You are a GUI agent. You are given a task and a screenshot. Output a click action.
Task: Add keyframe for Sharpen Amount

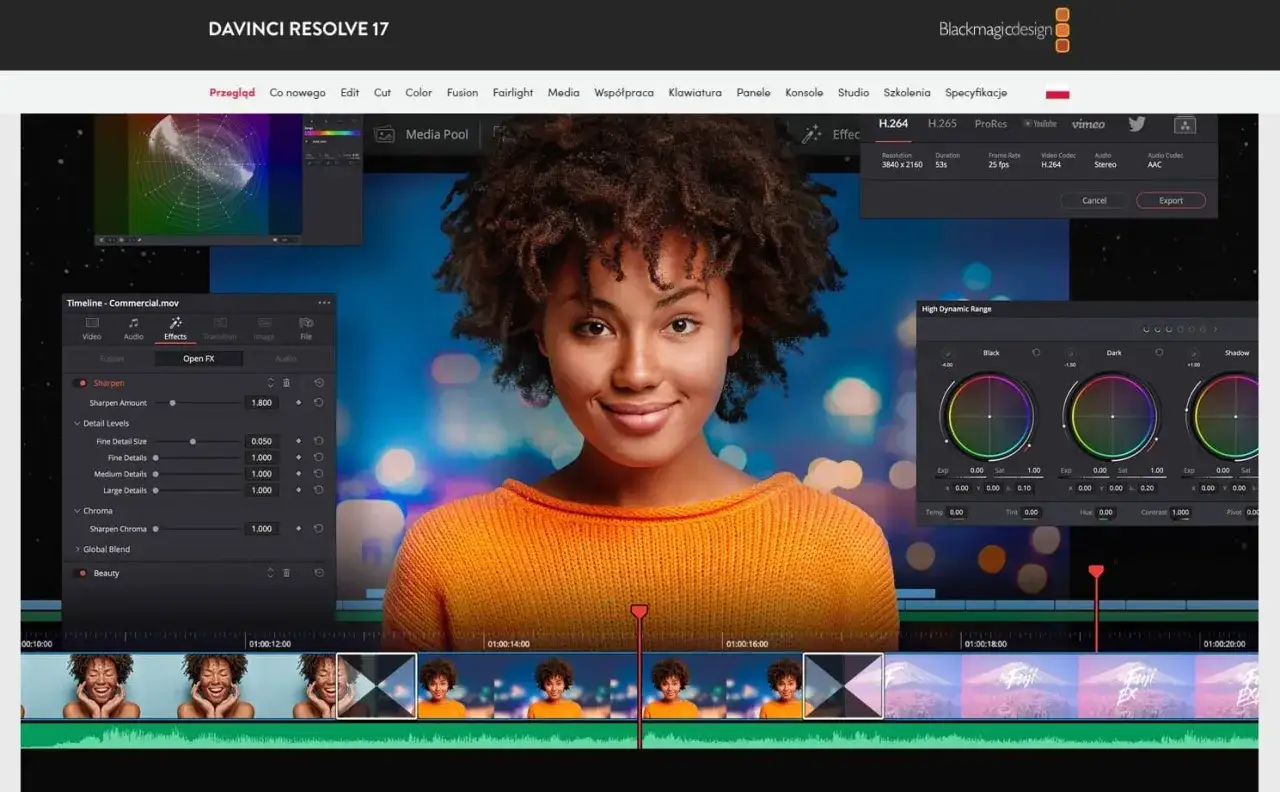(x=298, y=403)
